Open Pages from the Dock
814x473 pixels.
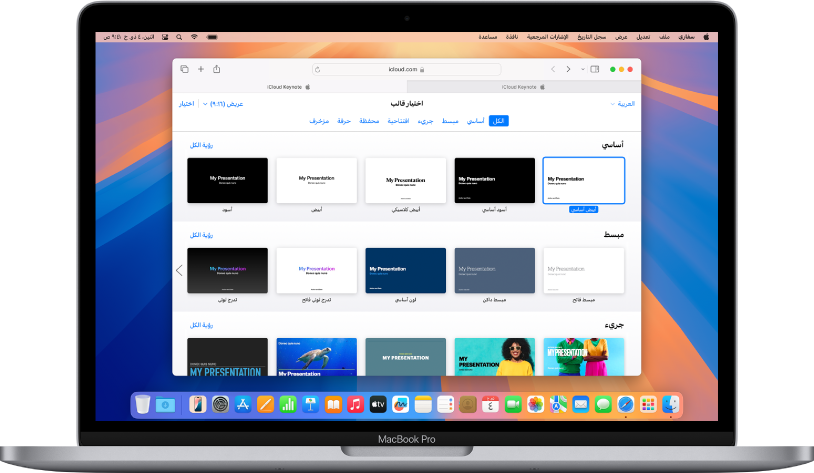click(265, 404)
